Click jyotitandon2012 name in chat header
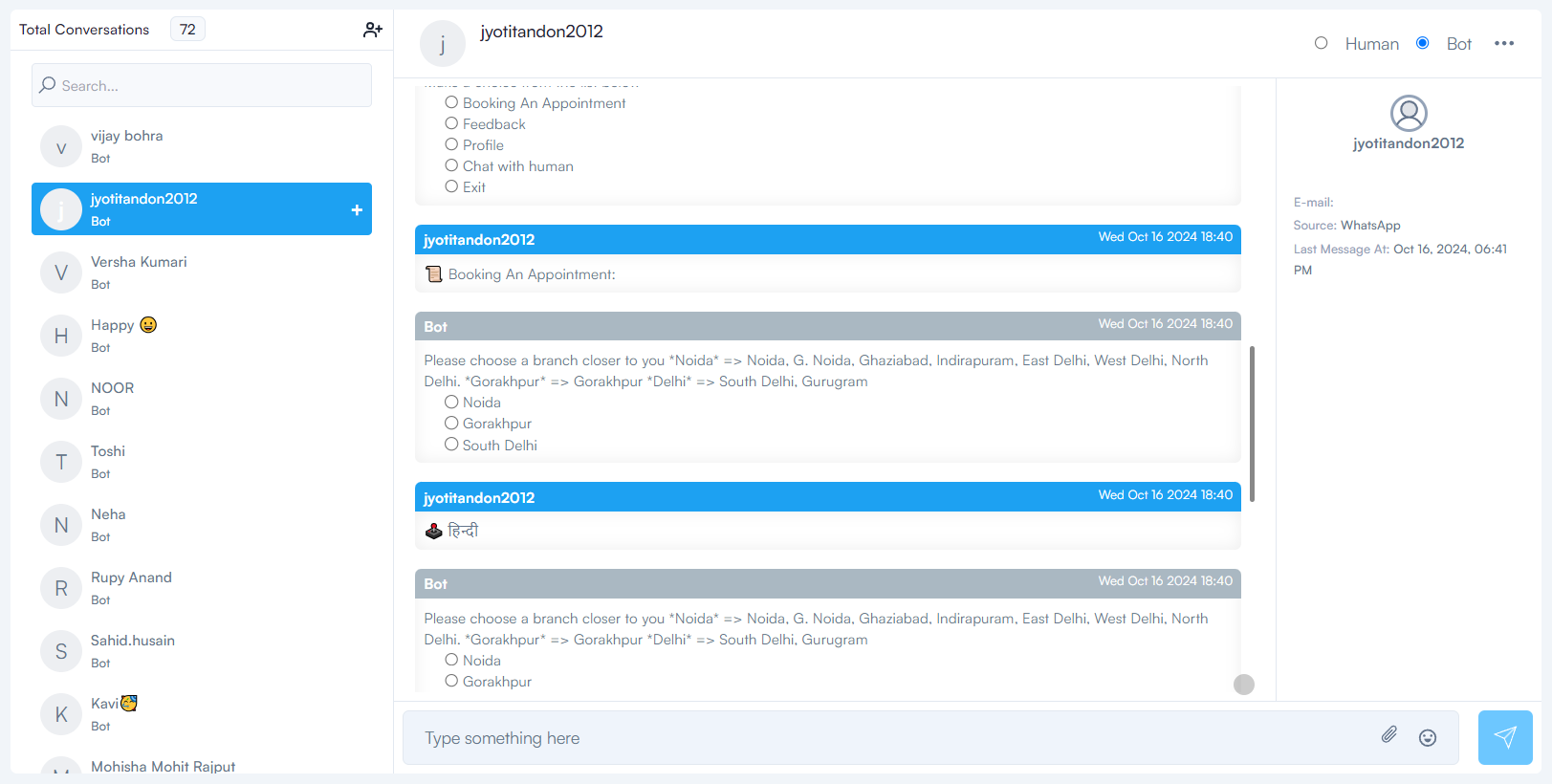Image resolution: width=1552 pixels, height=784 pixels. pyautogui.click(x=541, y=32)
